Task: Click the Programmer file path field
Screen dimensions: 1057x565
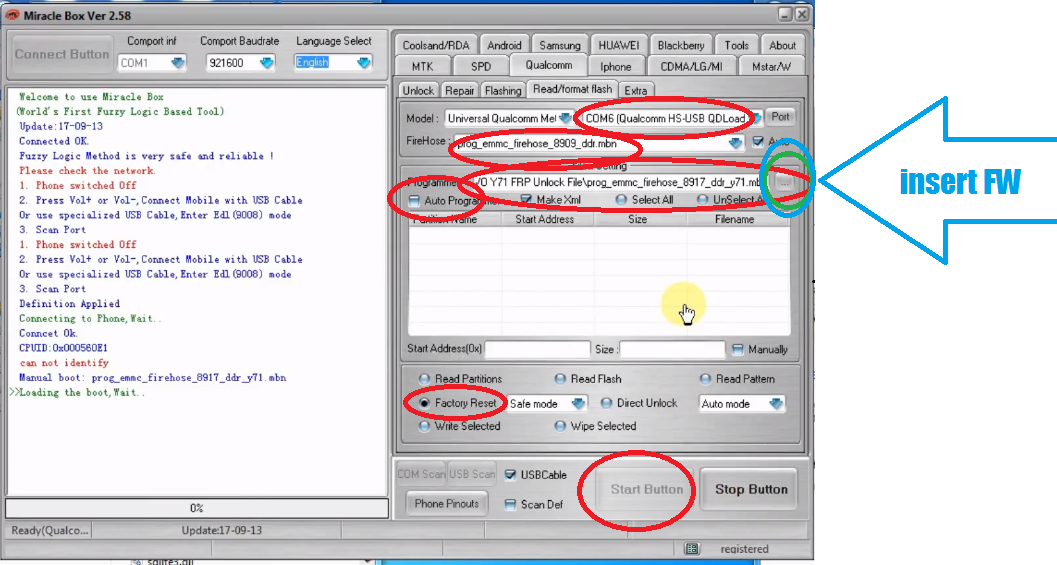Action: click(615, 182)
